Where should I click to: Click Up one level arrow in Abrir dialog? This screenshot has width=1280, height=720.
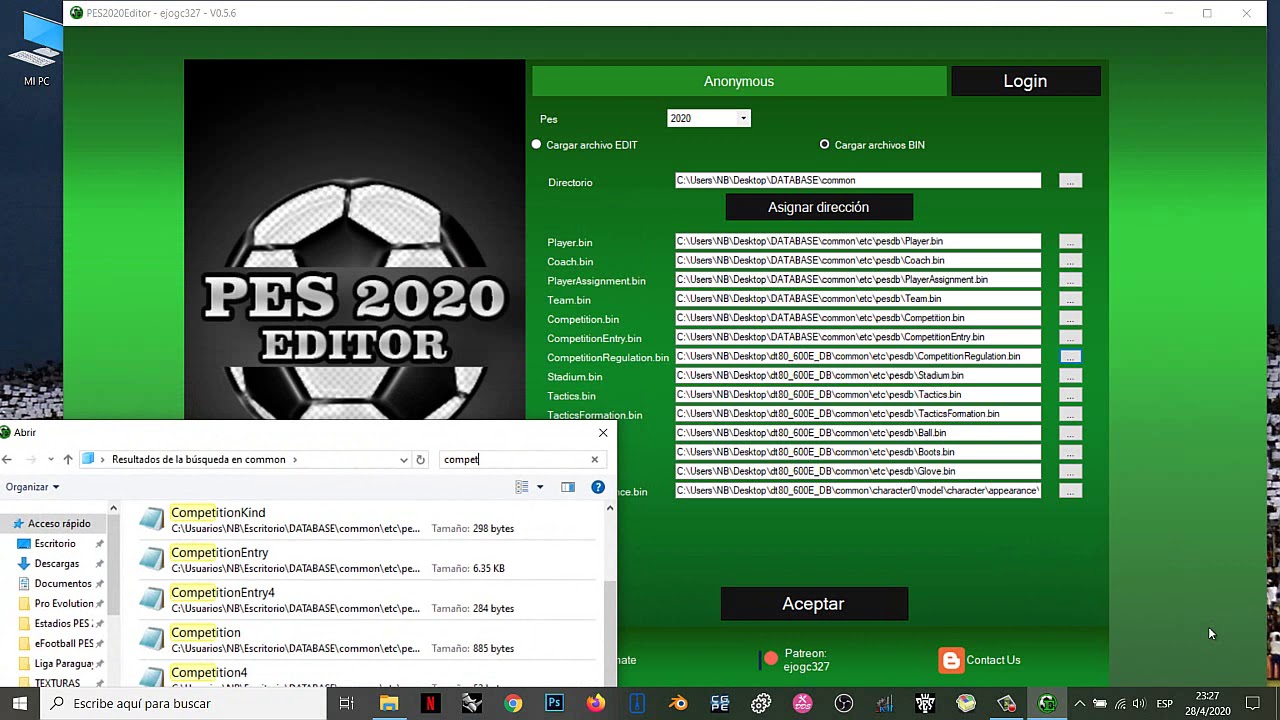coord(68,459)
